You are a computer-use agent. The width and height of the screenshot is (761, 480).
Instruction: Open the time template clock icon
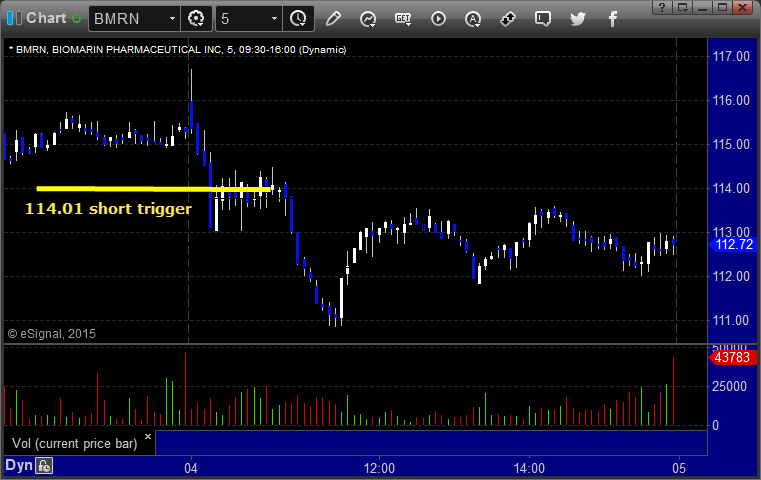pyautogui.click(x=298, y=19)
